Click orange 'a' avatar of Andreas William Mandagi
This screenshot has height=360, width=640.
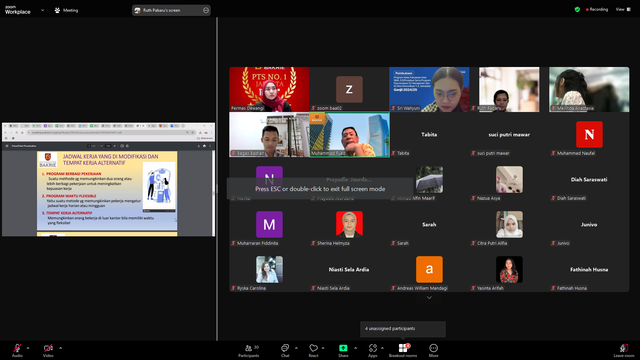(x=429, y=269)
